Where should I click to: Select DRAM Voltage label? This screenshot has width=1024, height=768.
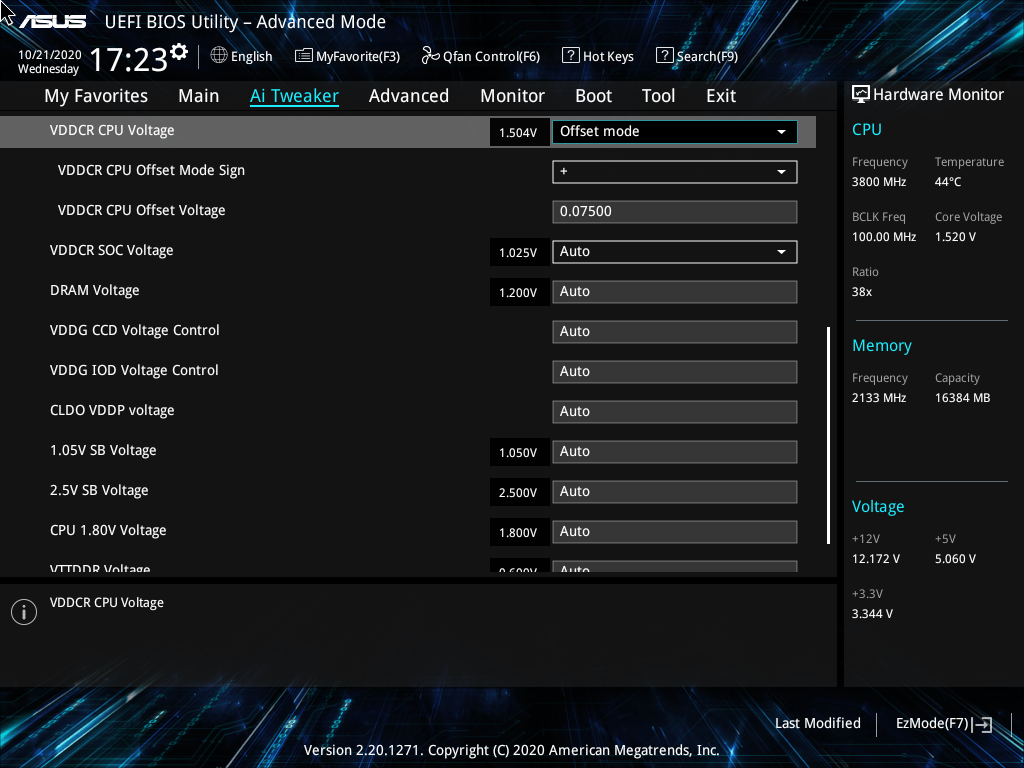pos(95,291)
